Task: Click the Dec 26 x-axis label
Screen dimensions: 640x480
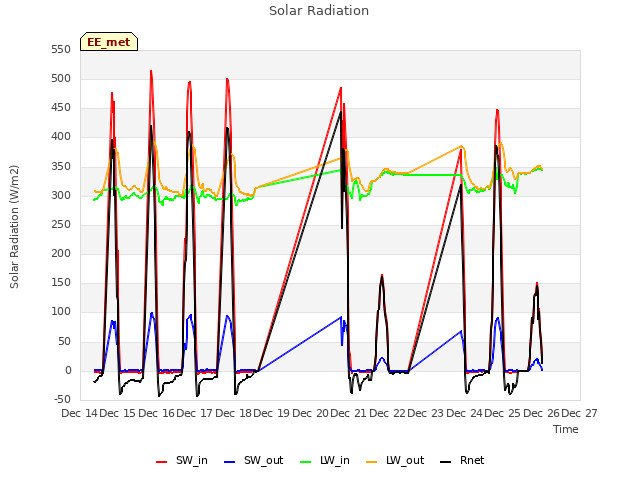Action: (541, 413)
